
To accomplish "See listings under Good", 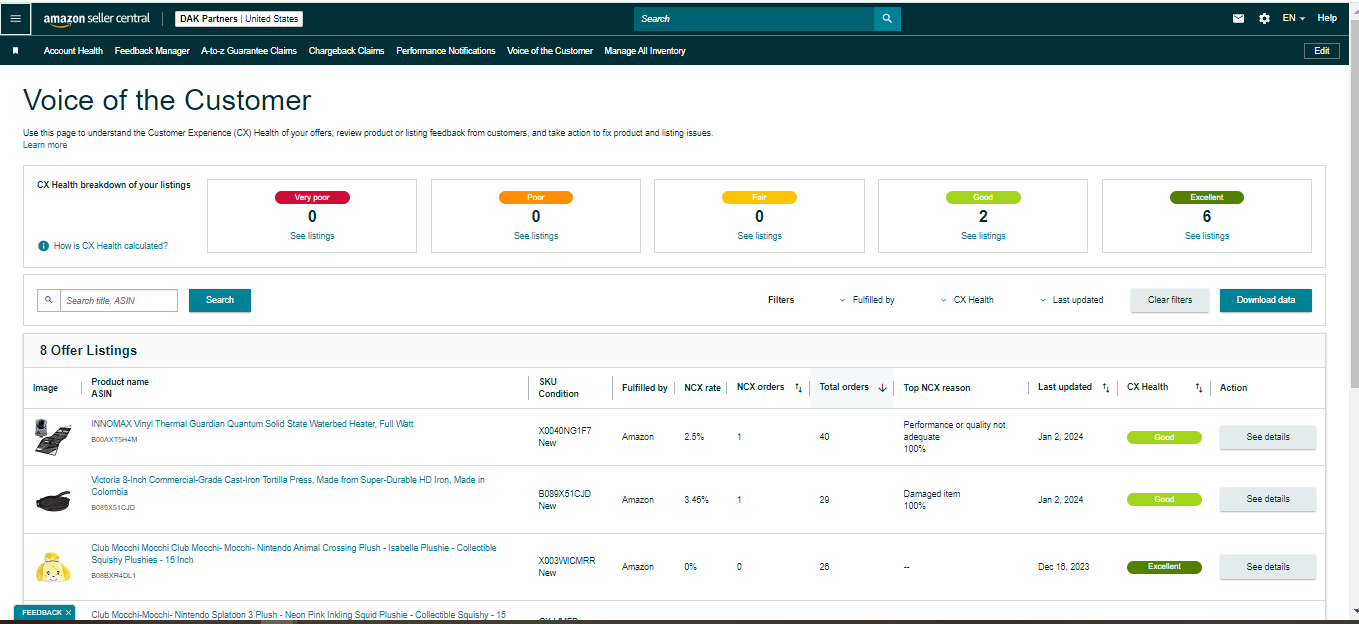I will pos(983,236).
